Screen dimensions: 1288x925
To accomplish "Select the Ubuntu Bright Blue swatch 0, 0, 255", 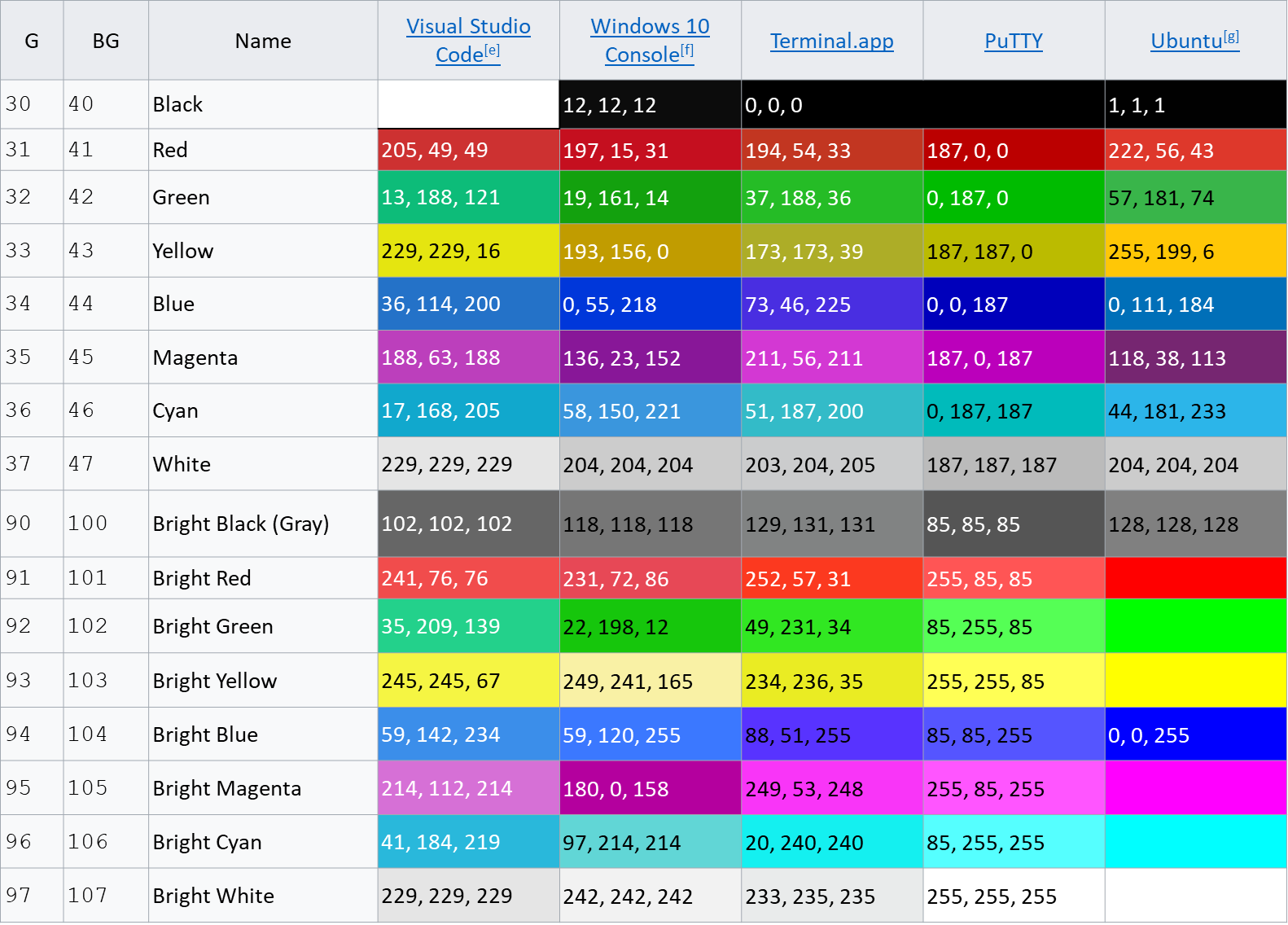I will point(1195,734).
